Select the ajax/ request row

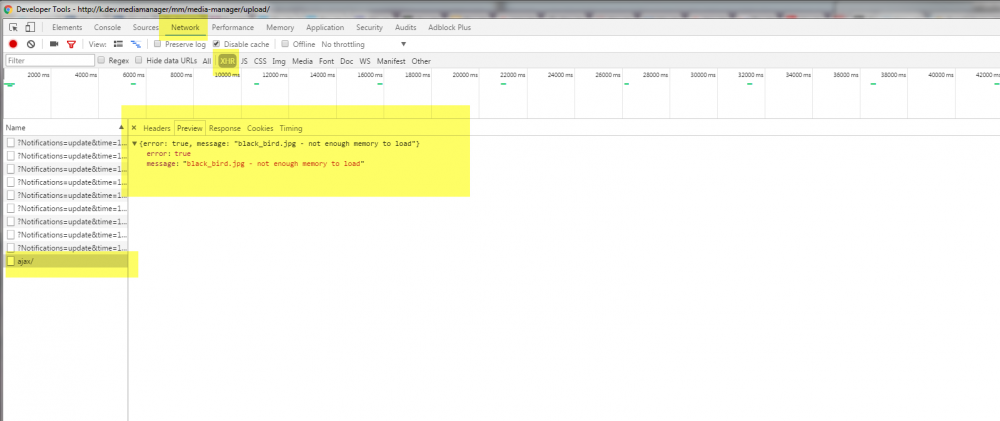[64, 261]
